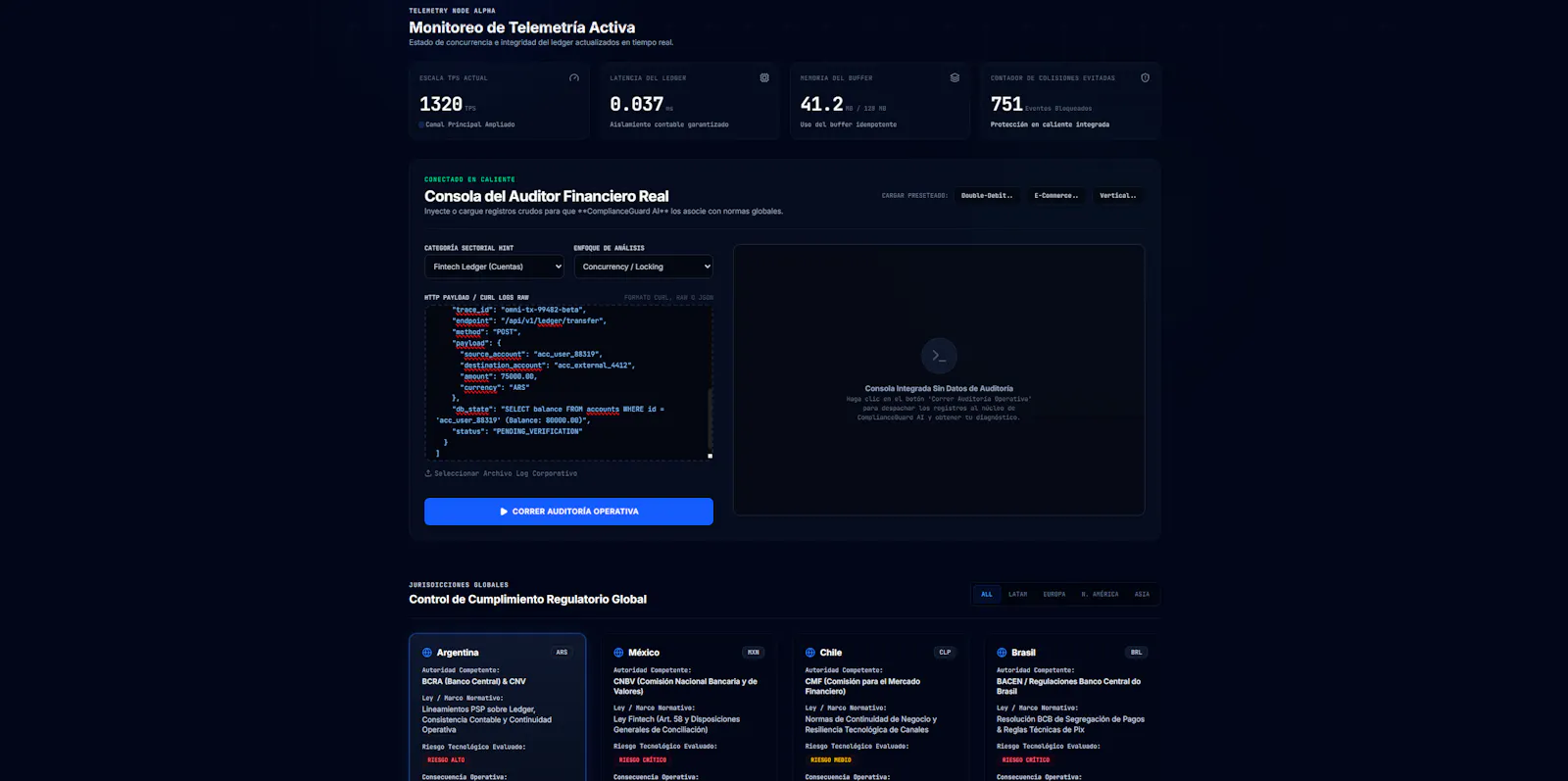The width and height of the screenshot is (1568, 781).
Task: Click the RIESGO CRÍTICO badge on México card
Action: point(643,760)
